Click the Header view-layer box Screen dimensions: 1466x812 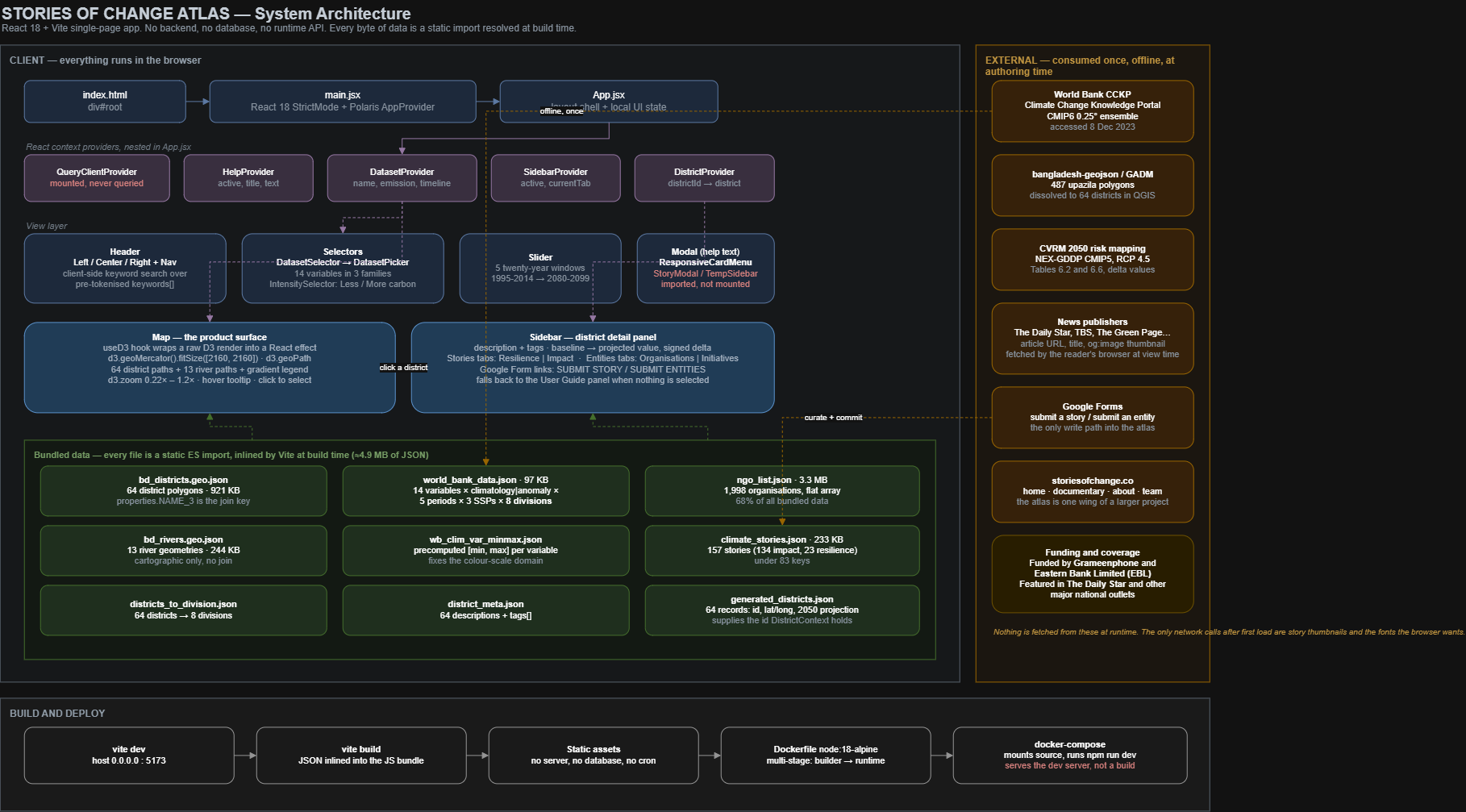click(x=125, y=269)
